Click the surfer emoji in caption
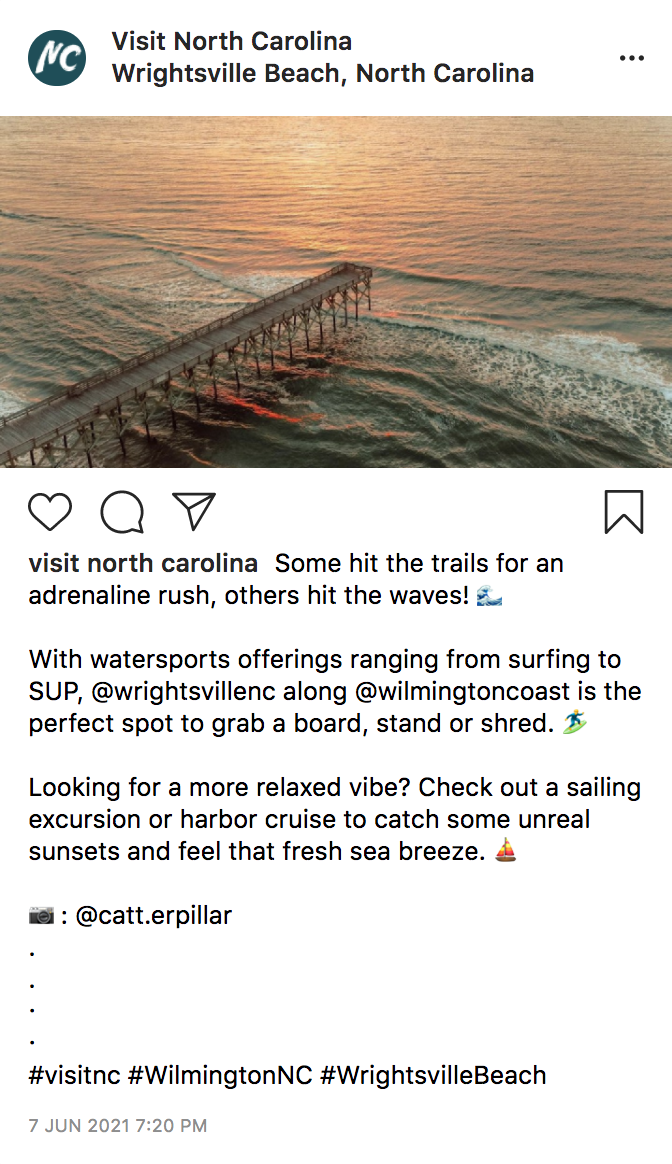Viewport: 672px width, 1164px height. coord(575,724)
